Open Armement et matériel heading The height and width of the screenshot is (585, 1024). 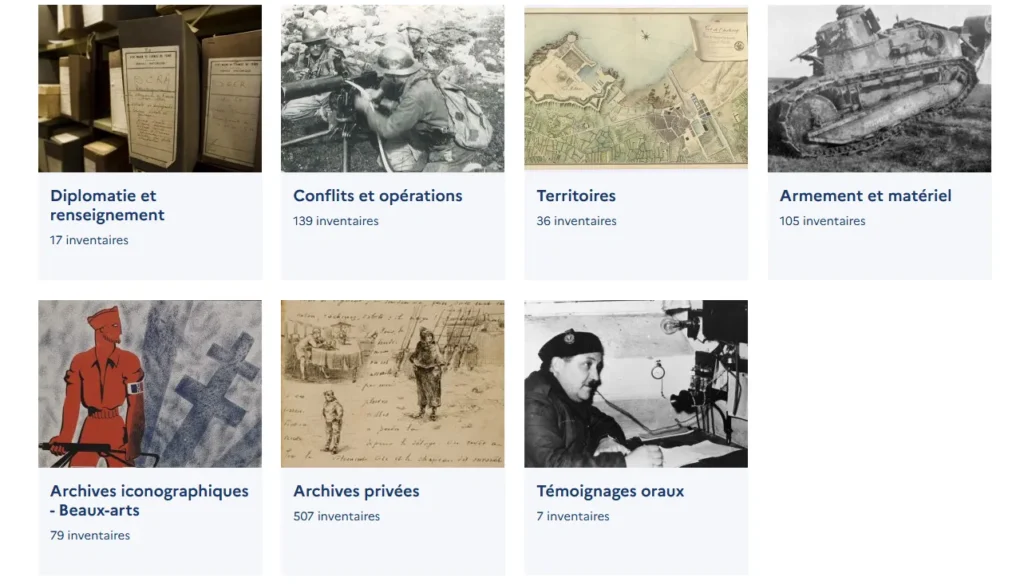[865, 196]
